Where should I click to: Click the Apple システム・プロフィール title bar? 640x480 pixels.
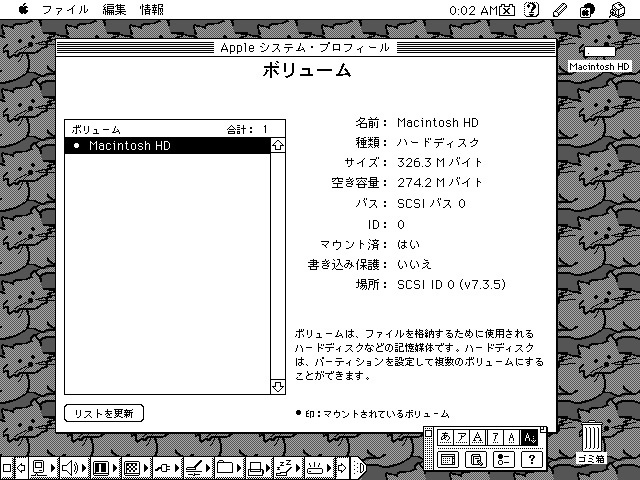click(x=306, y=48)
